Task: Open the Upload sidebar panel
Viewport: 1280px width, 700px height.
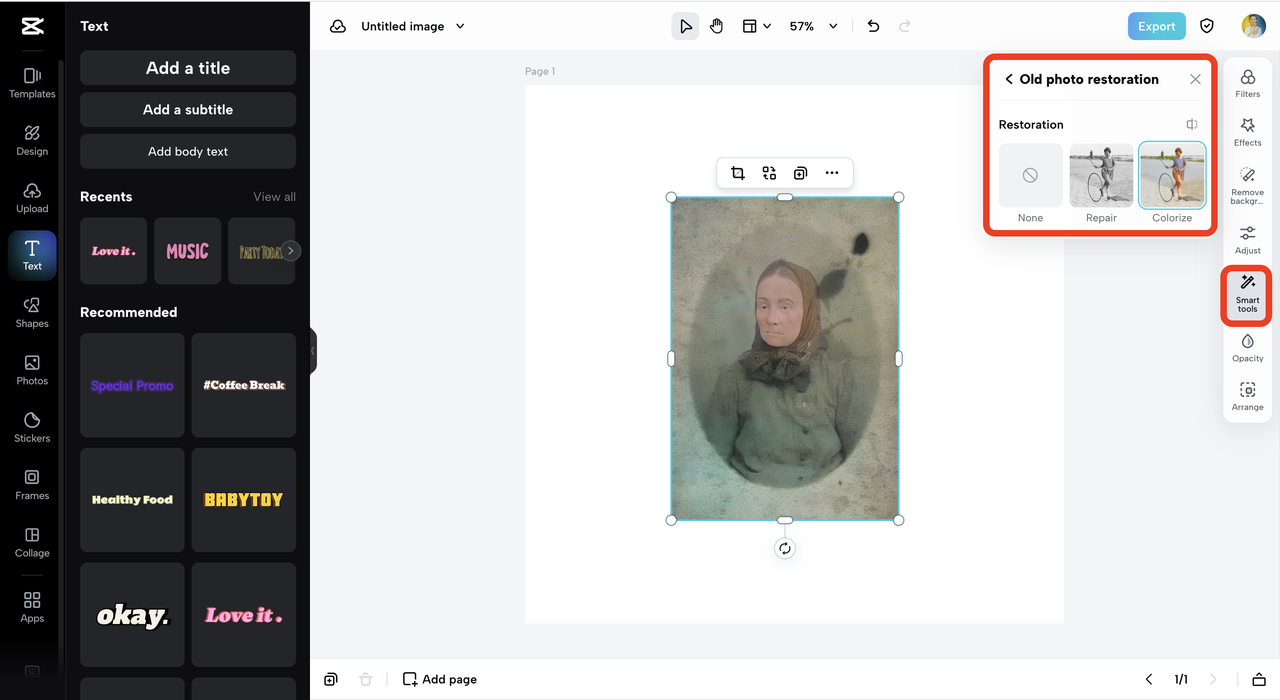Action: [32, 198]
